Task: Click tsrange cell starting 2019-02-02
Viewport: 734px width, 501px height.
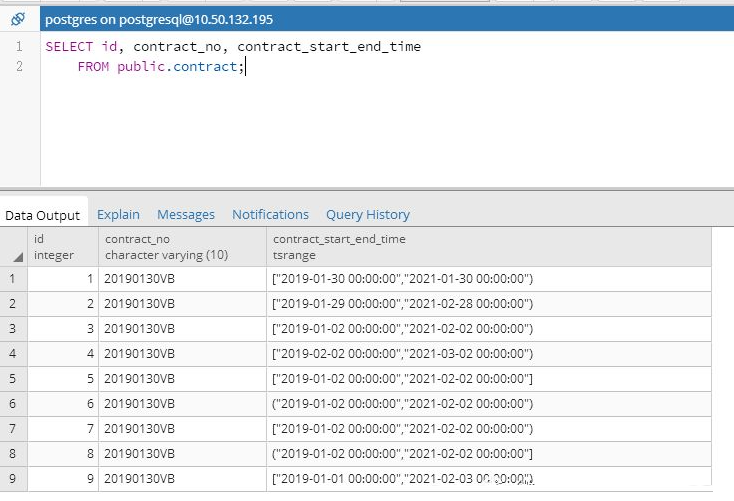Action: pos(489,354)
